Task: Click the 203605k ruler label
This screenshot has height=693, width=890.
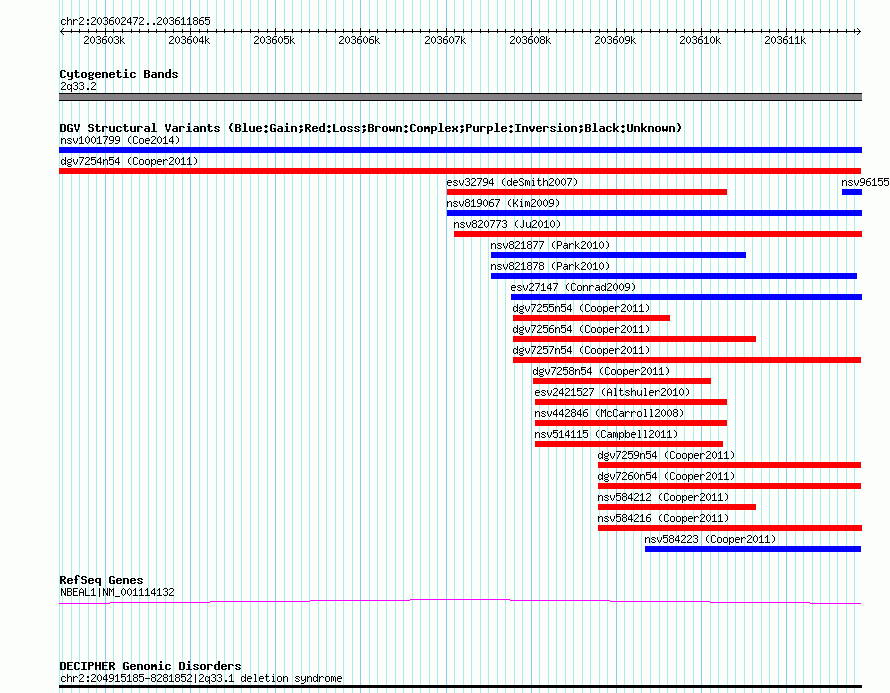Action: coord(275,40)
